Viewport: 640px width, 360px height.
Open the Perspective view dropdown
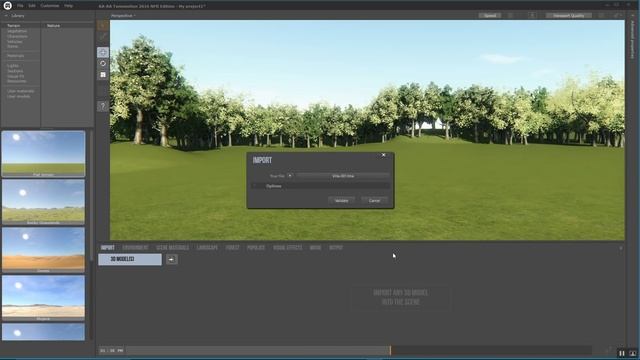coord(123,16)
